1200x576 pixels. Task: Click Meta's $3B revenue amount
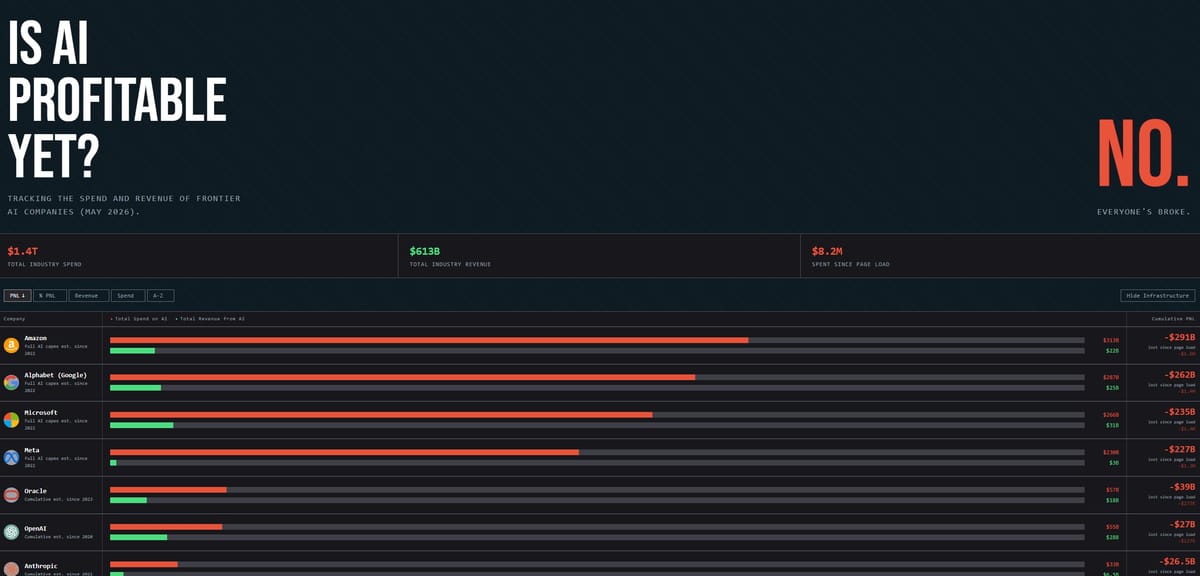1114,463
